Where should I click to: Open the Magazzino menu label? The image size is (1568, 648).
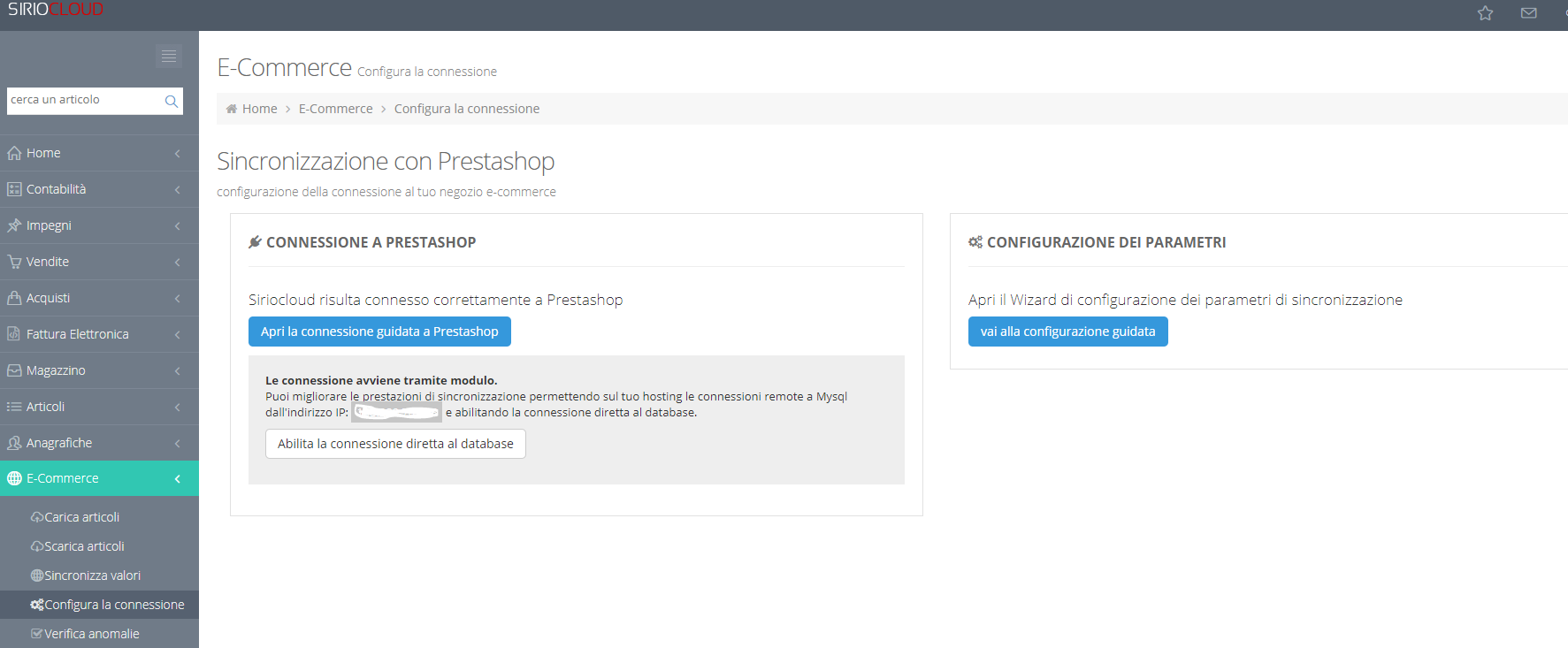pyautogui.click(x=56, y=370)
